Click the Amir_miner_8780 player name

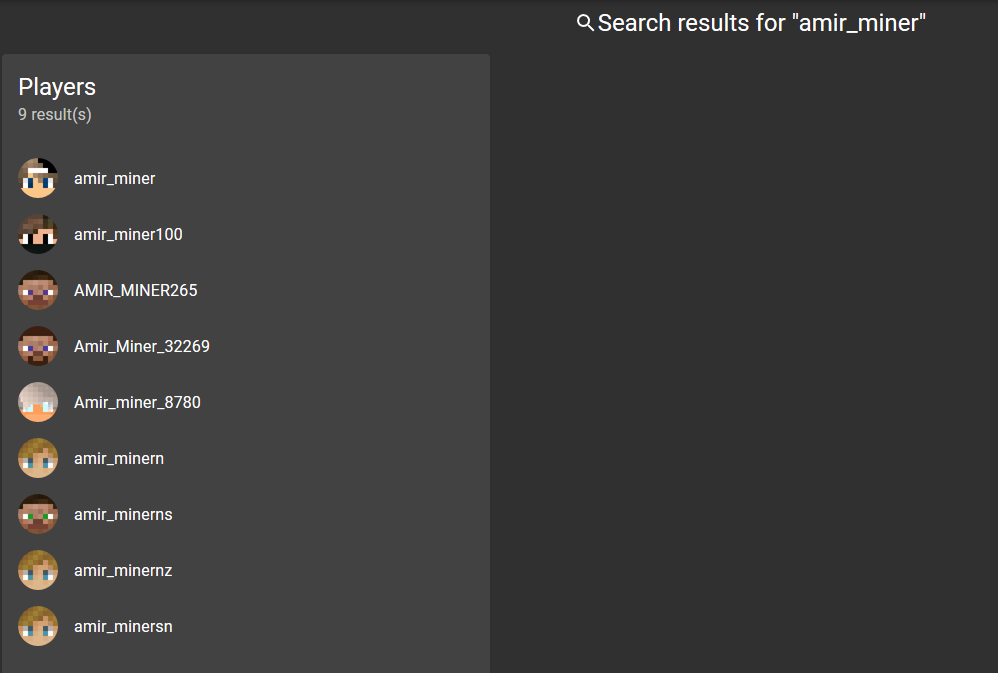(137, 403)
